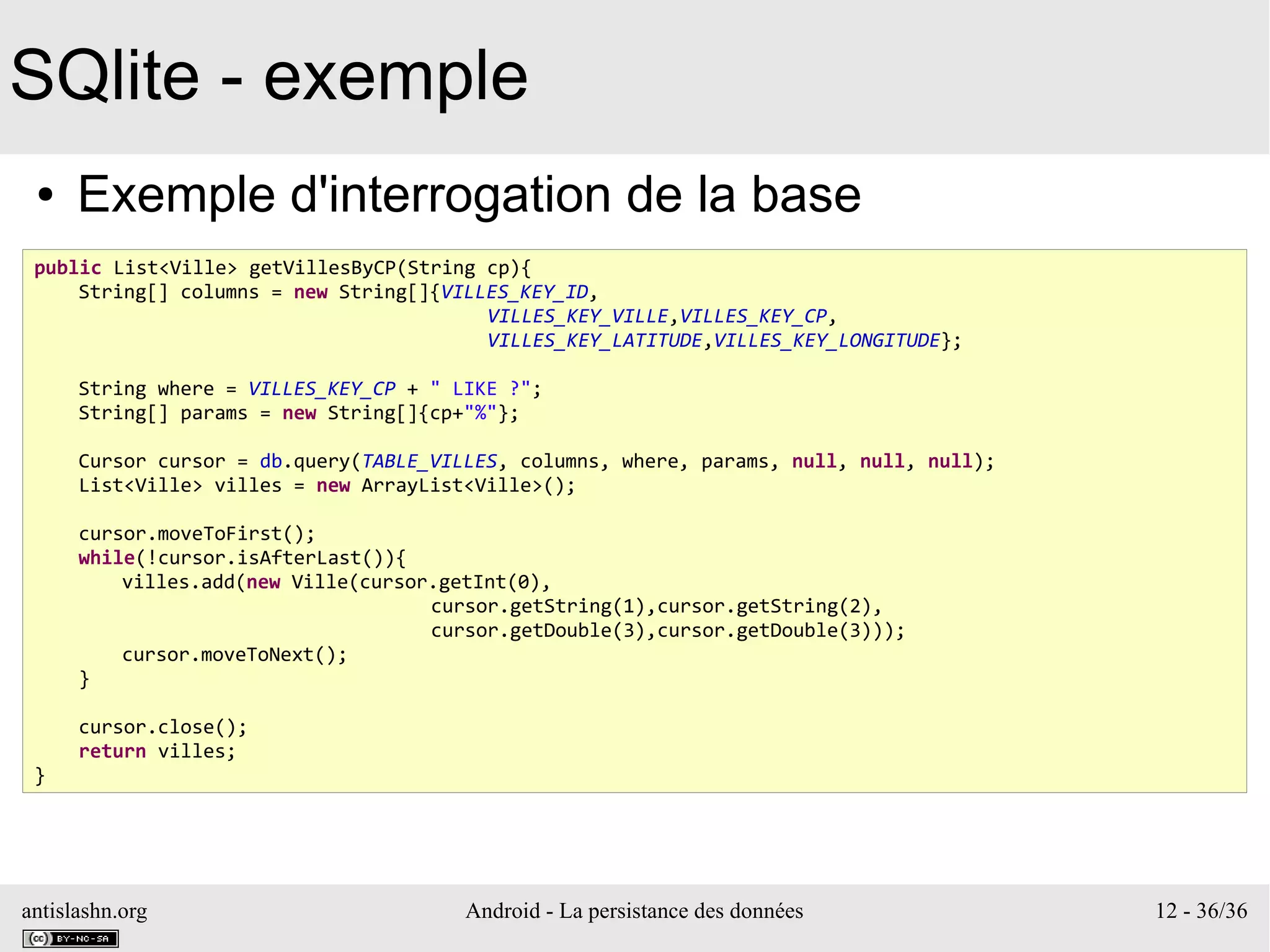Click the constant 'VILLES_KEY_ID' in the code
Screen dimensions: 1270x952
[x=514, y=292]
